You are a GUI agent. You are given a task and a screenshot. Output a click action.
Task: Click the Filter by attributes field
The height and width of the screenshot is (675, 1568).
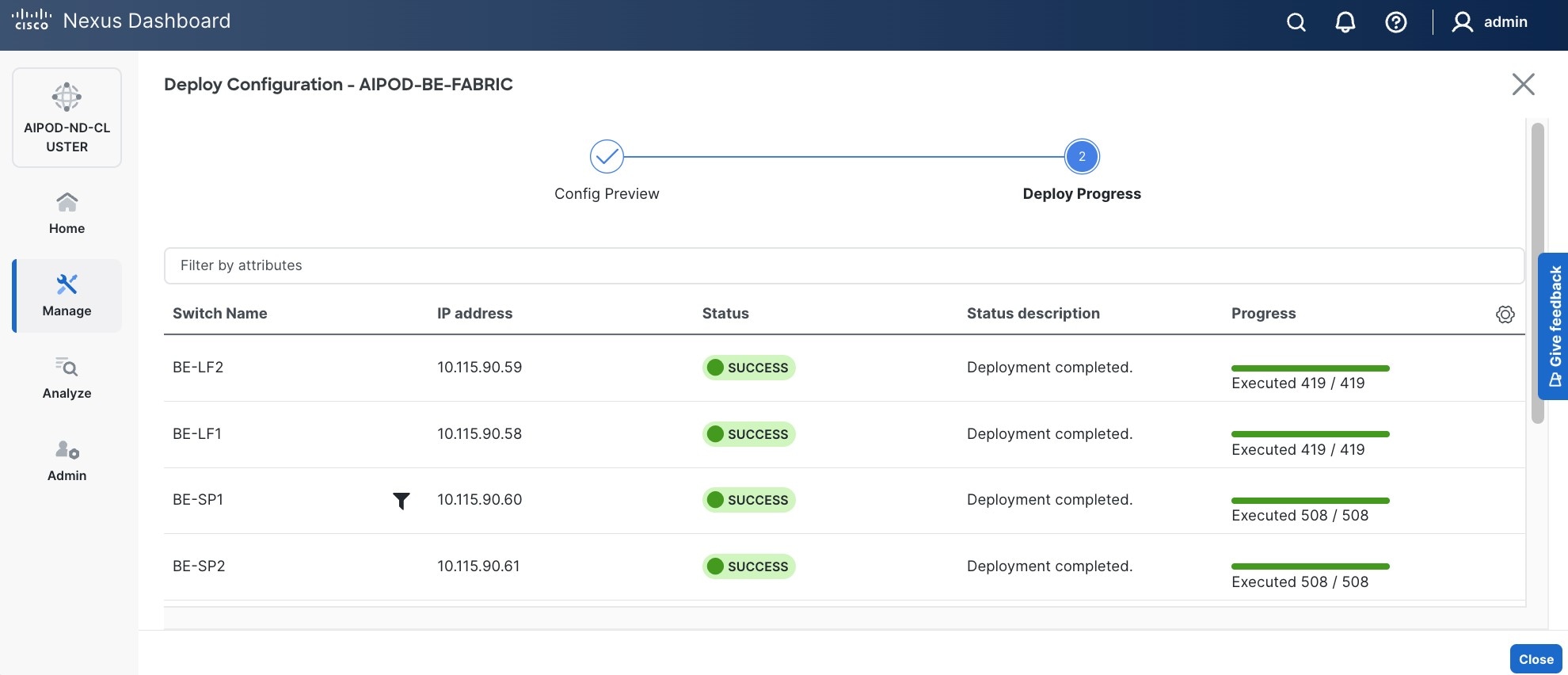point(843,265)
